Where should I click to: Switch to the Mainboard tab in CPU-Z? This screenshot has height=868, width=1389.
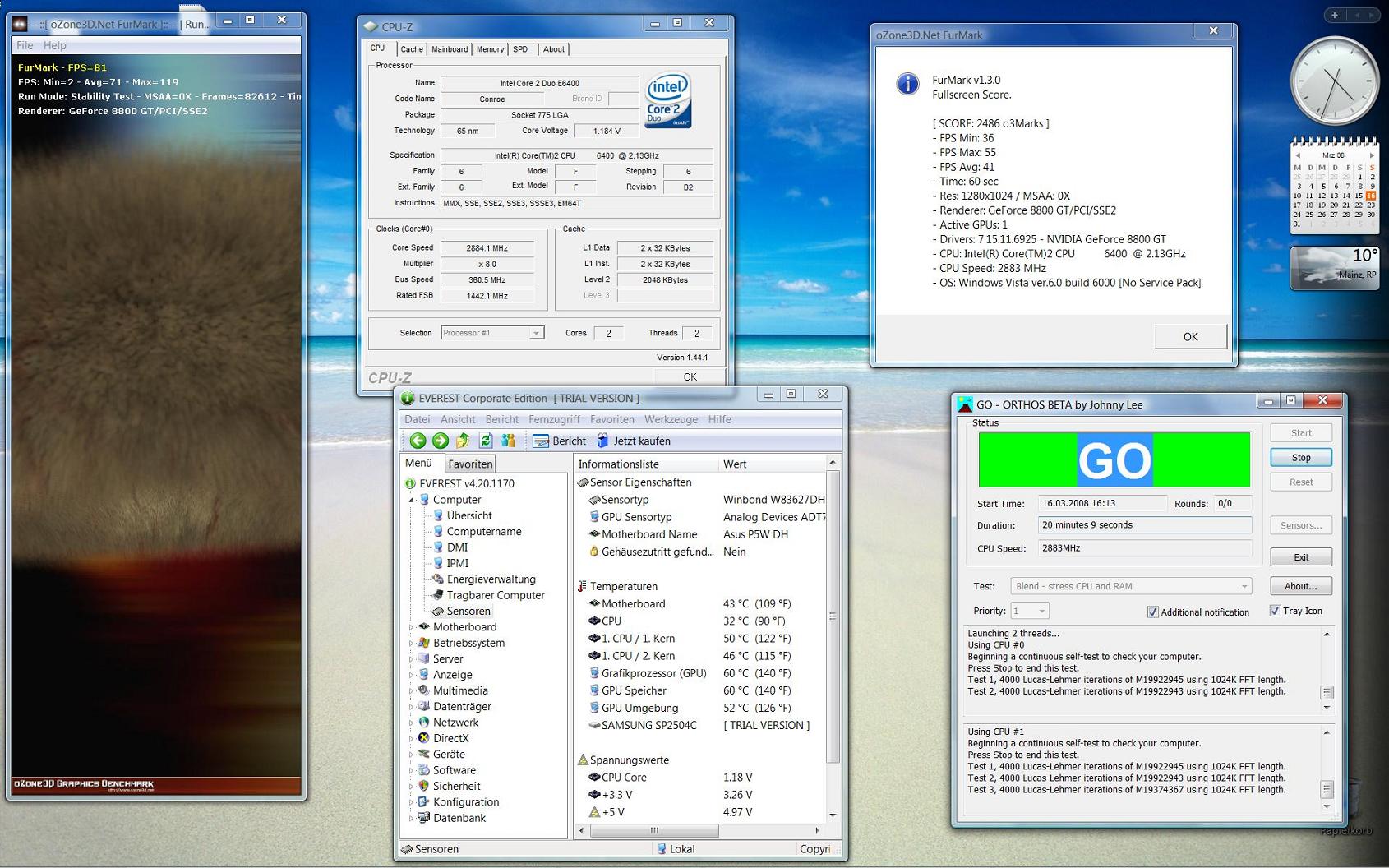pyautogui.click(x=450, y=49)
